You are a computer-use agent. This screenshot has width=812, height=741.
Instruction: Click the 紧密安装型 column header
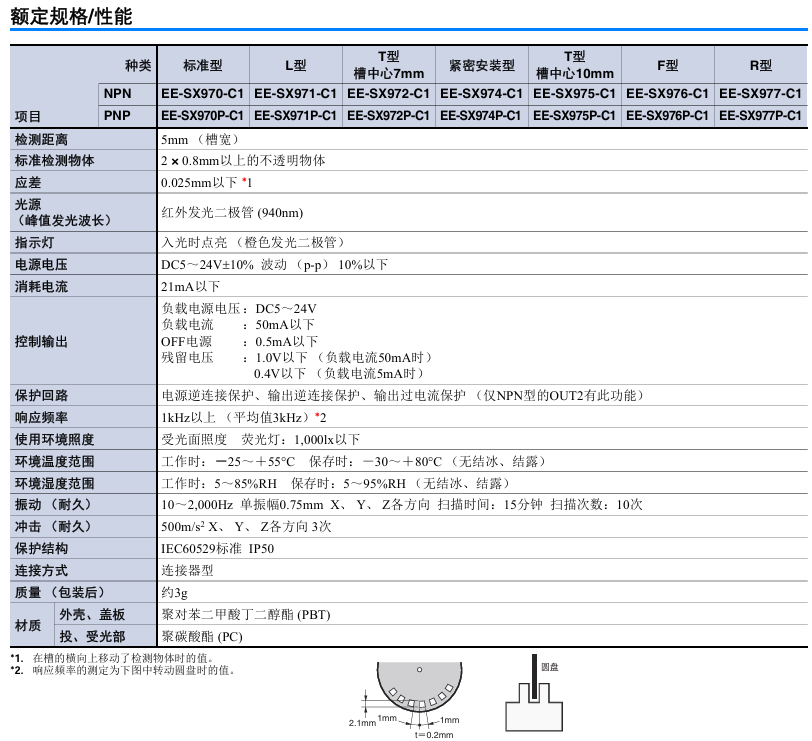481,66
